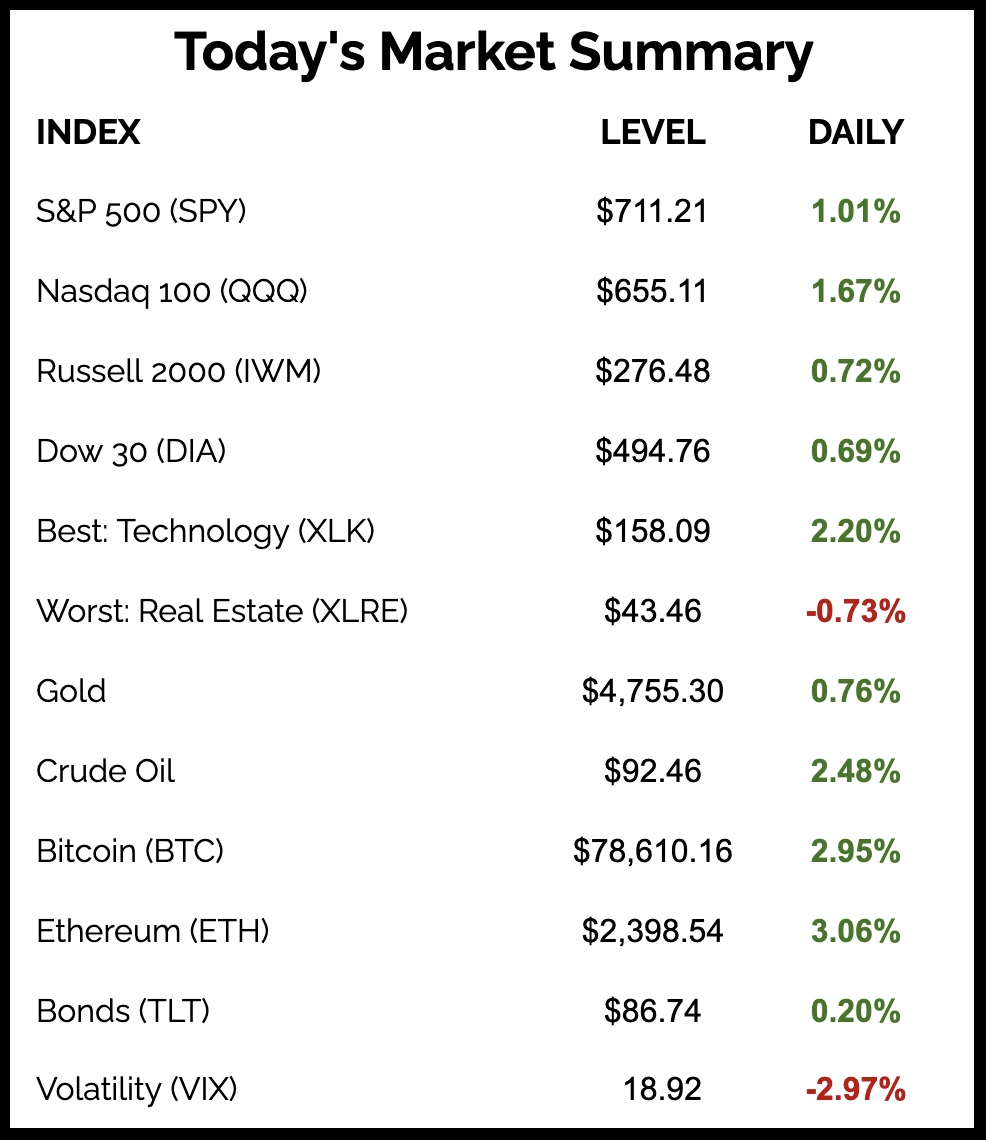Open the Bitcoin (BTC) entry
Image resolution: width=986 pixels, height=1140 pixels.
130,851
